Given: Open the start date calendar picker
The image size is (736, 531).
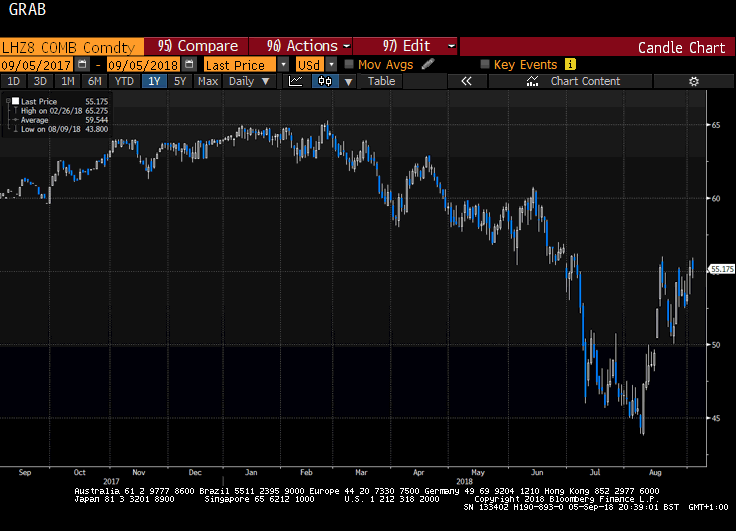Looking at the screenshot, I should coord(82,64).
